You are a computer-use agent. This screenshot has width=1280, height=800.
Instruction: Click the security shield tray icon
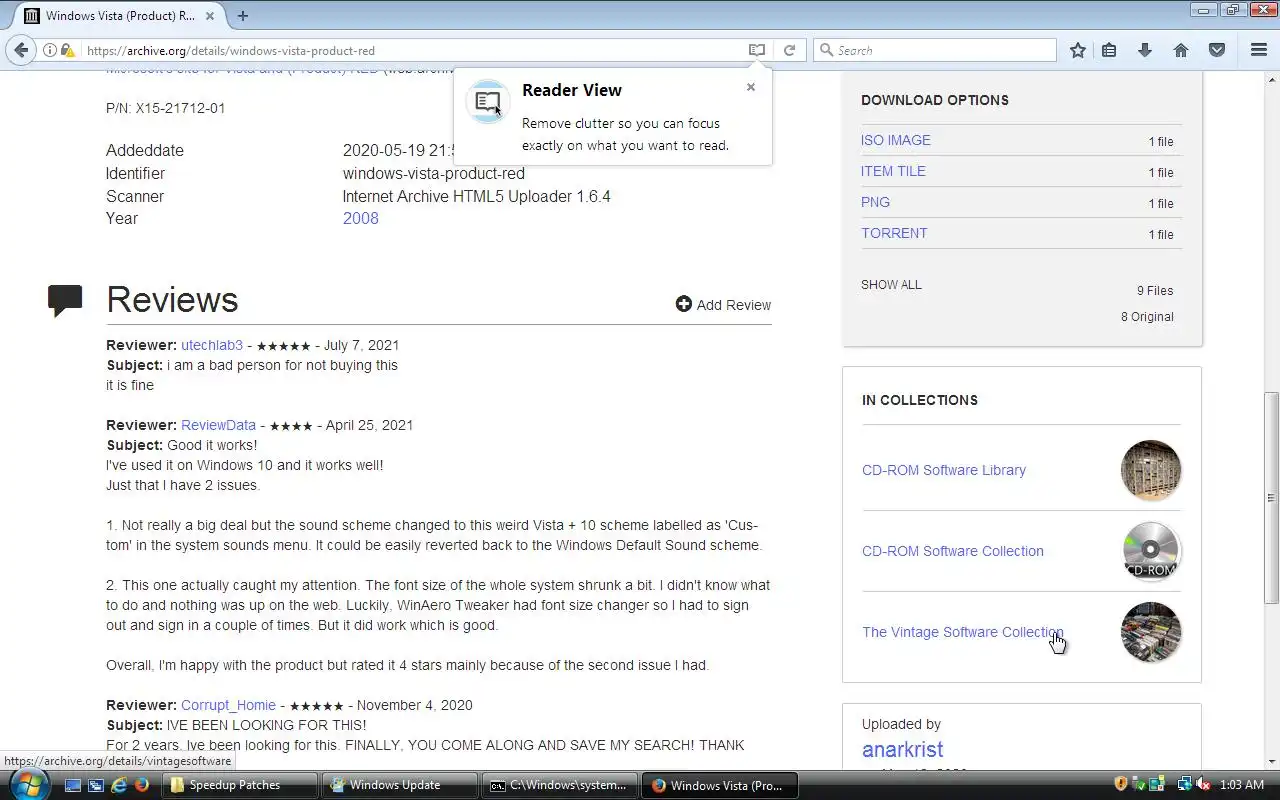coord(1121,785)
